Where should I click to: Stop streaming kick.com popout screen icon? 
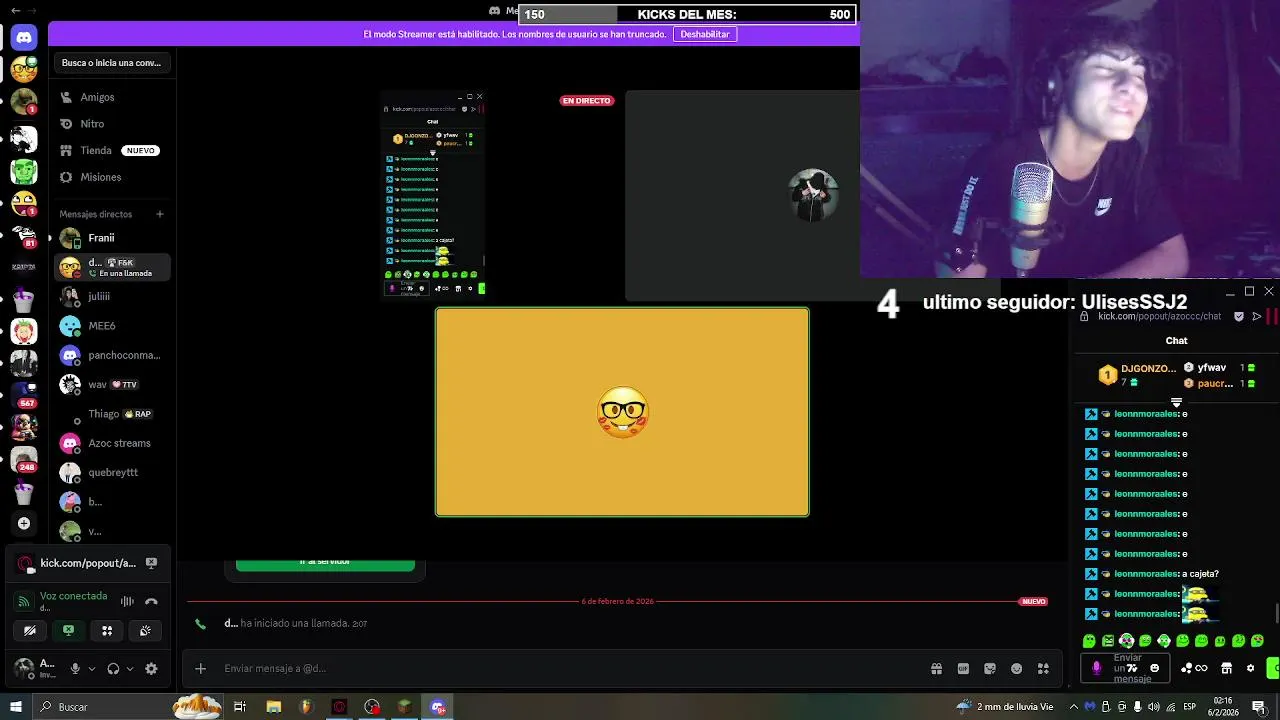pos(151,563)
